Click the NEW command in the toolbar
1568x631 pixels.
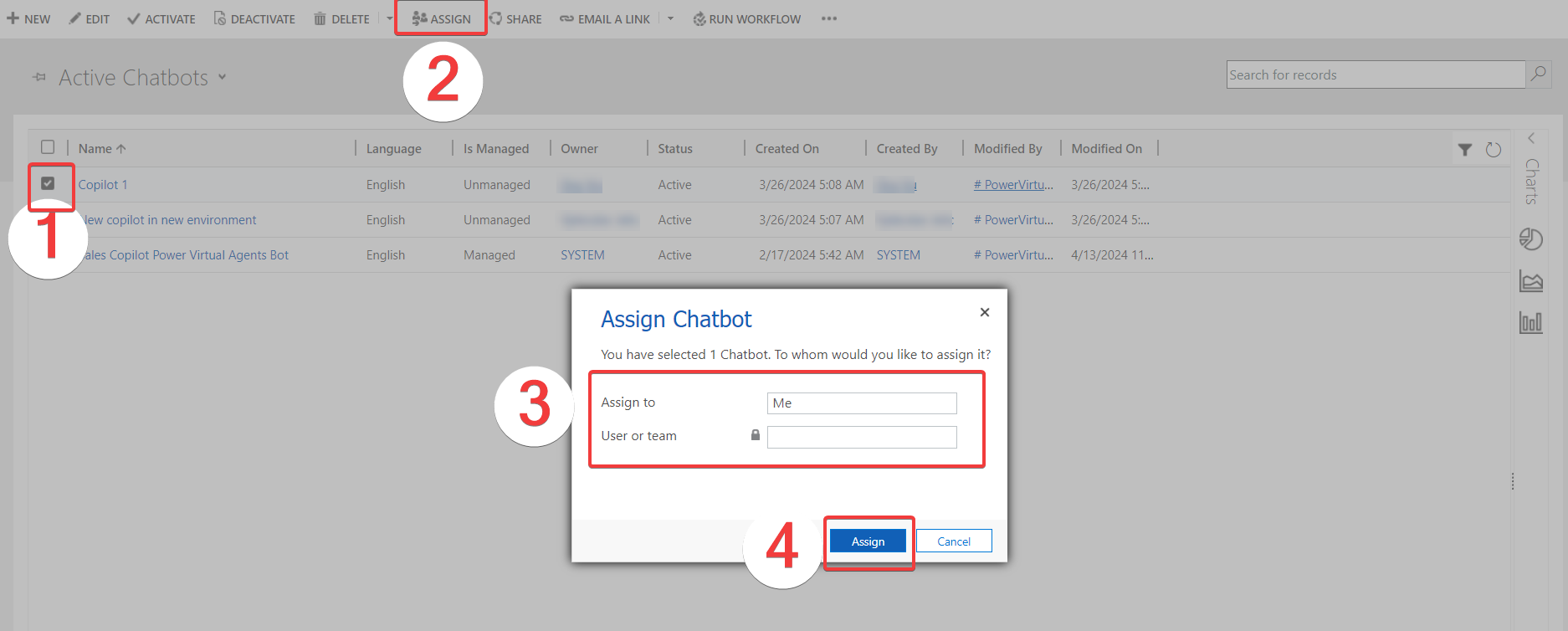click(28, 18)
